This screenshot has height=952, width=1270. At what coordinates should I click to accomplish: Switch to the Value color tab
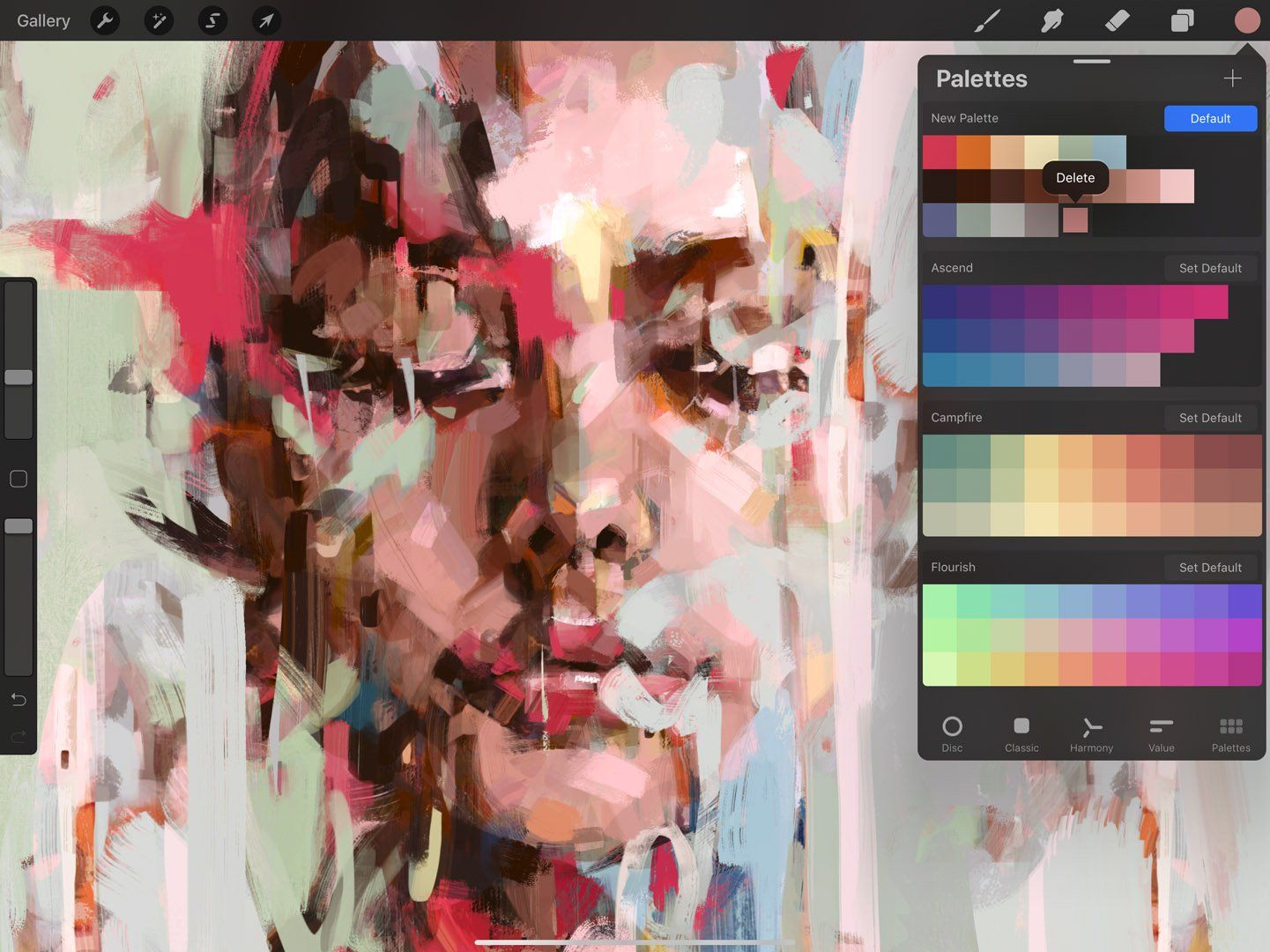1161,732
